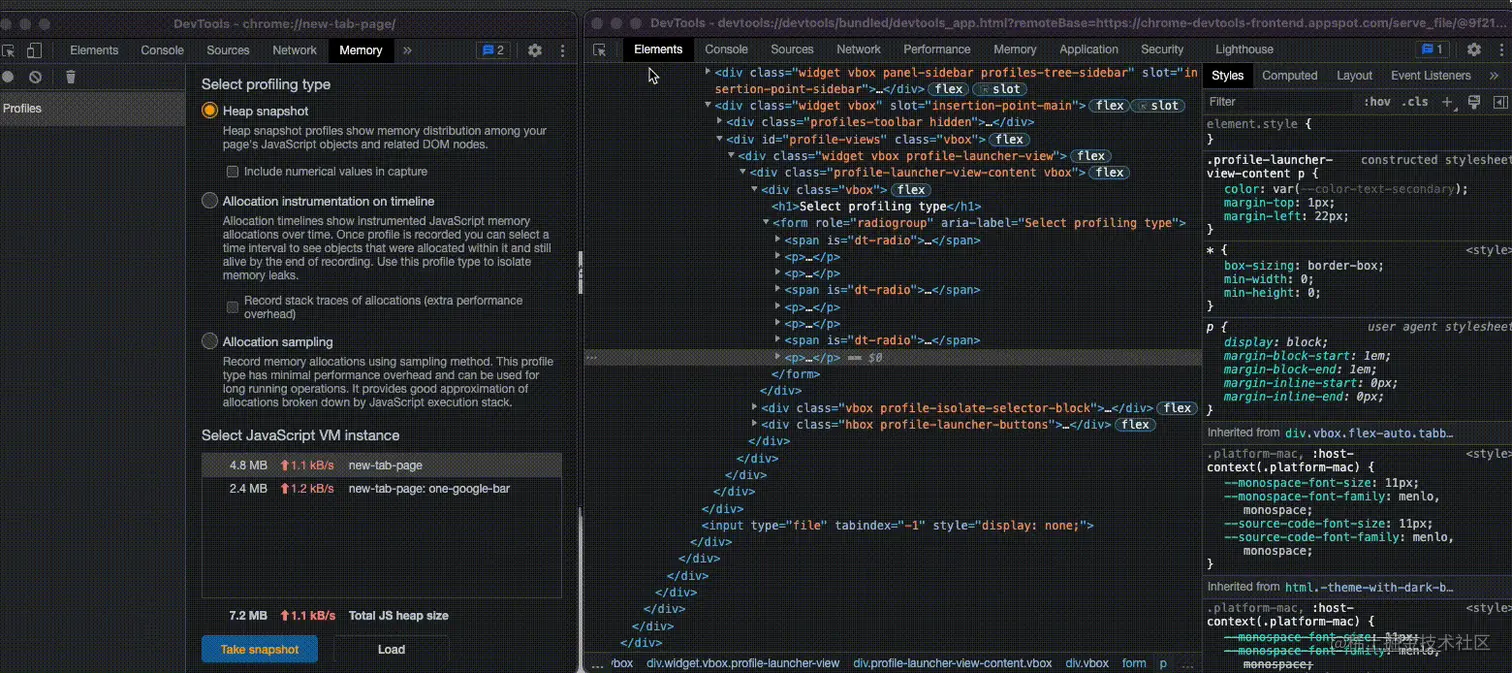Screen dimensions: 1512x673
Task: Enable Include numerical values in capture
Action: [232, 172]
